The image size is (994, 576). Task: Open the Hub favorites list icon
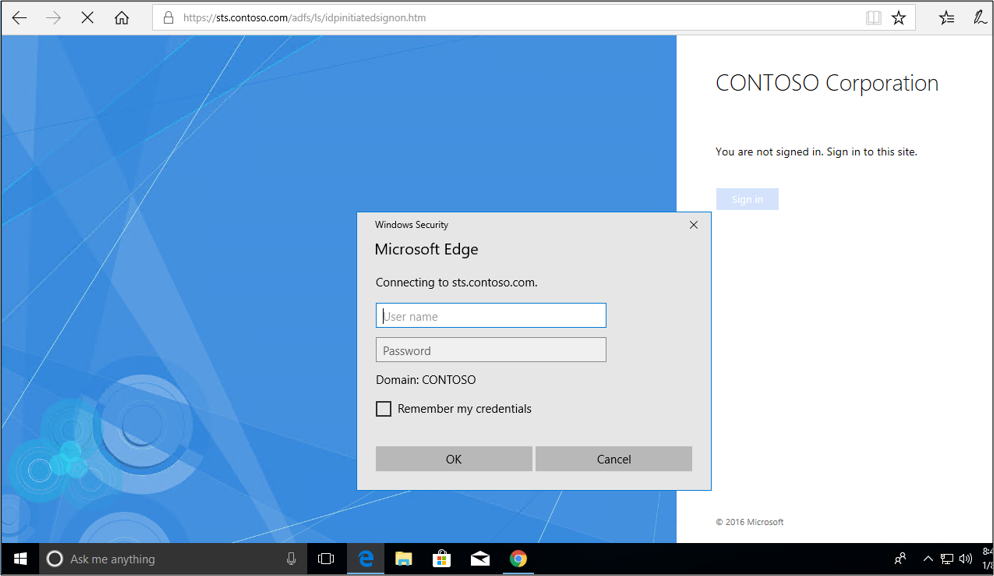pyautogui.click(x=946, y=18)
